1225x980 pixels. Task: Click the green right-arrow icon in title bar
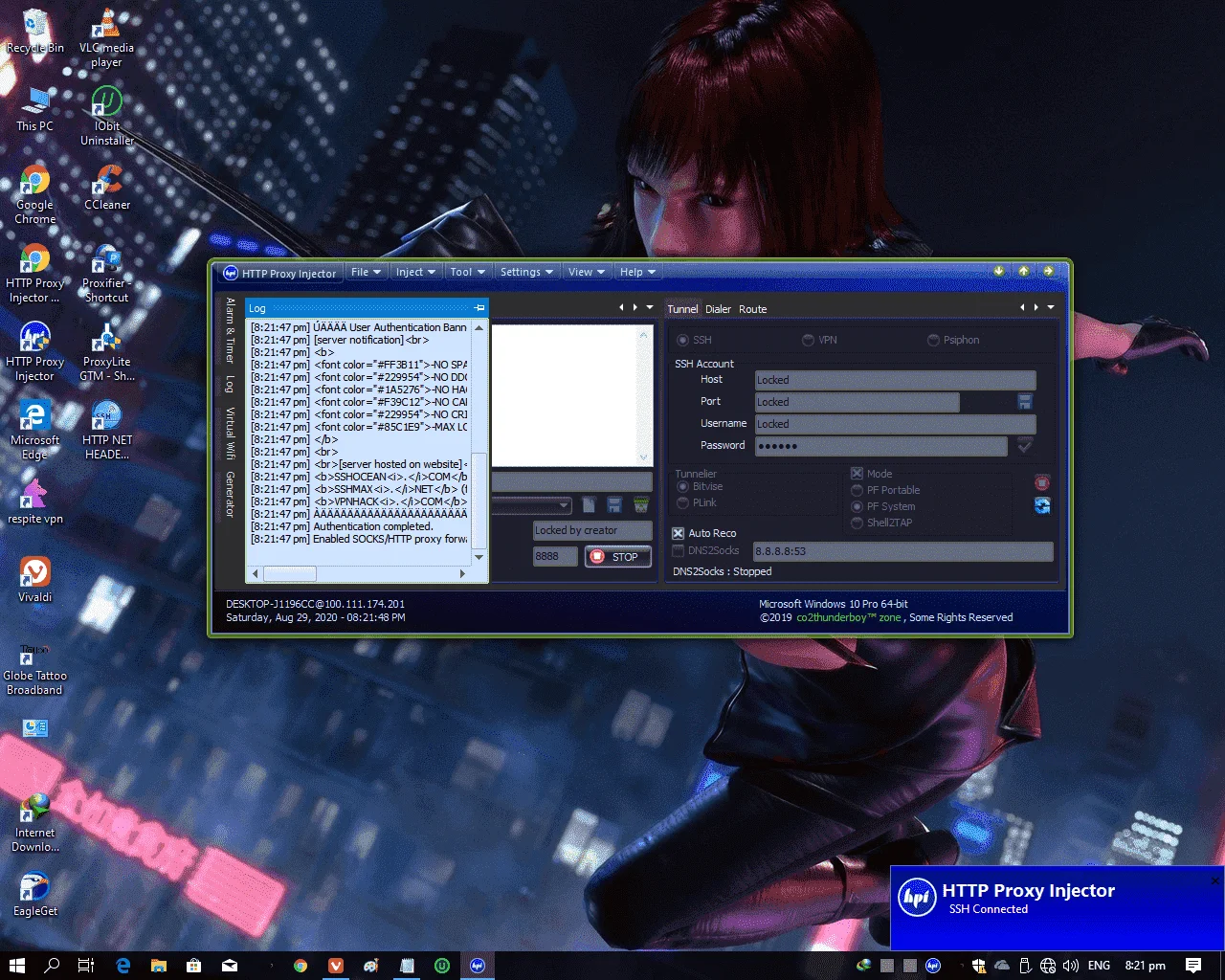coord(1049,272)
